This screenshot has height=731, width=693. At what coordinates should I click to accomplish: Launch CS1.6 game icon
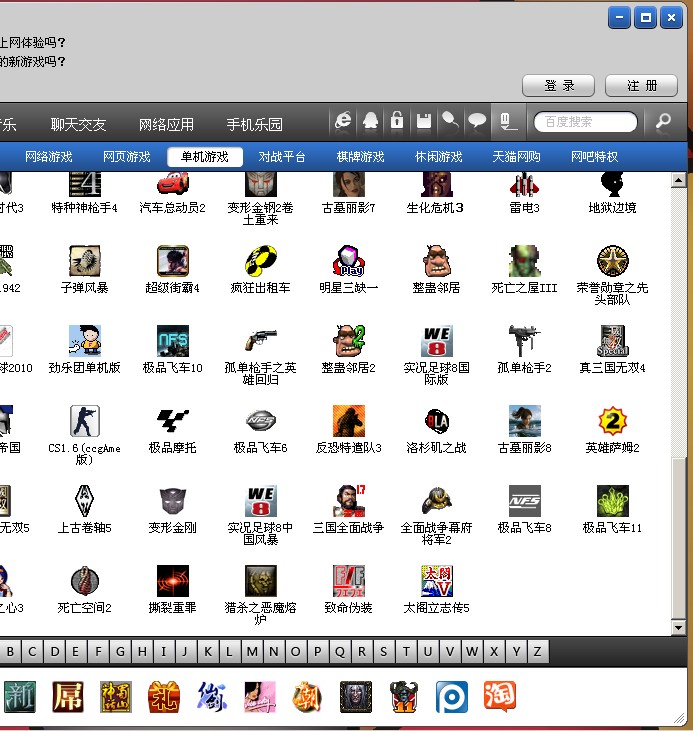point(85,421)
